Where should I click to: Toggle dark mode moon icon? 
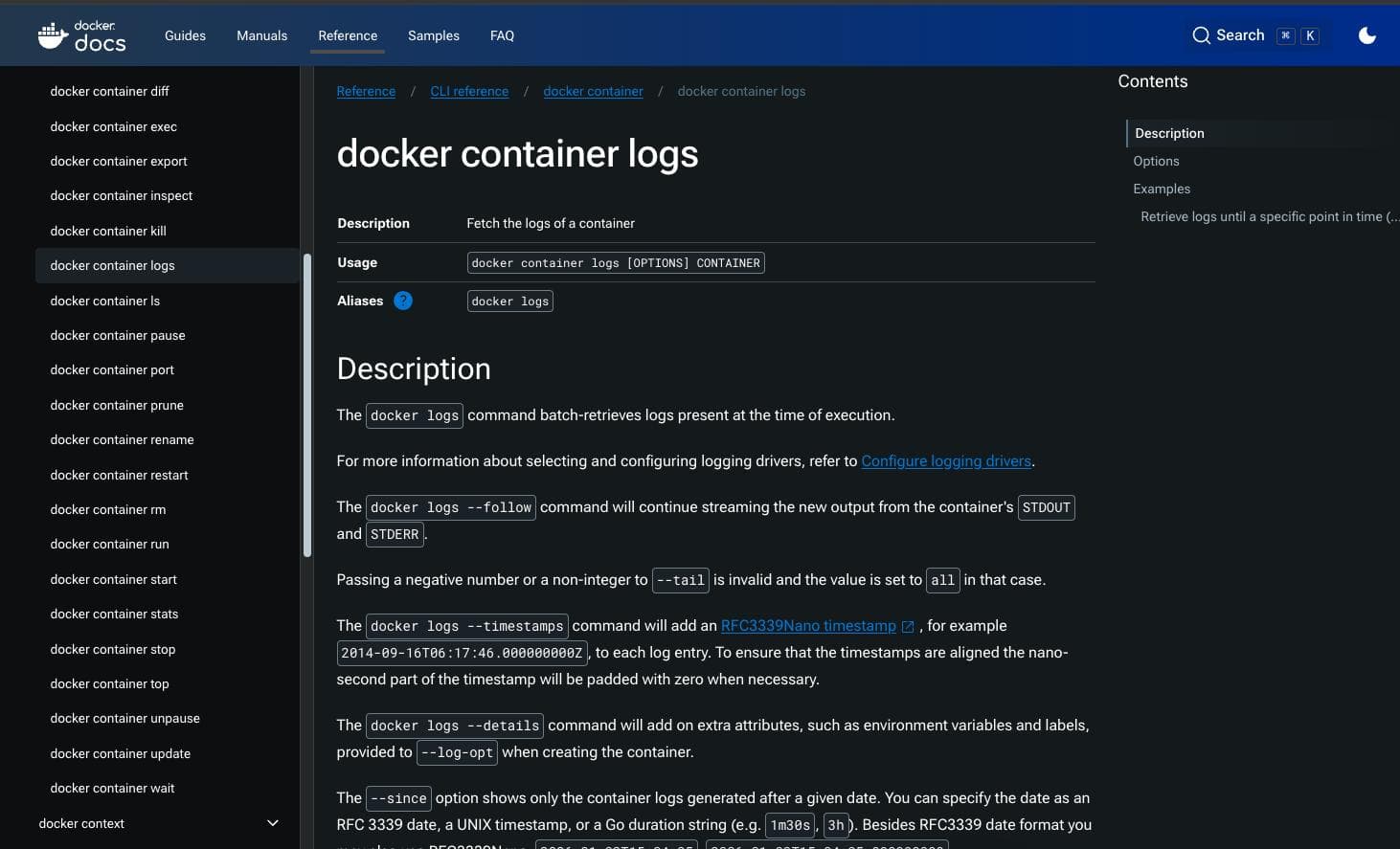pyautogui.click(x=1367, y=35)
